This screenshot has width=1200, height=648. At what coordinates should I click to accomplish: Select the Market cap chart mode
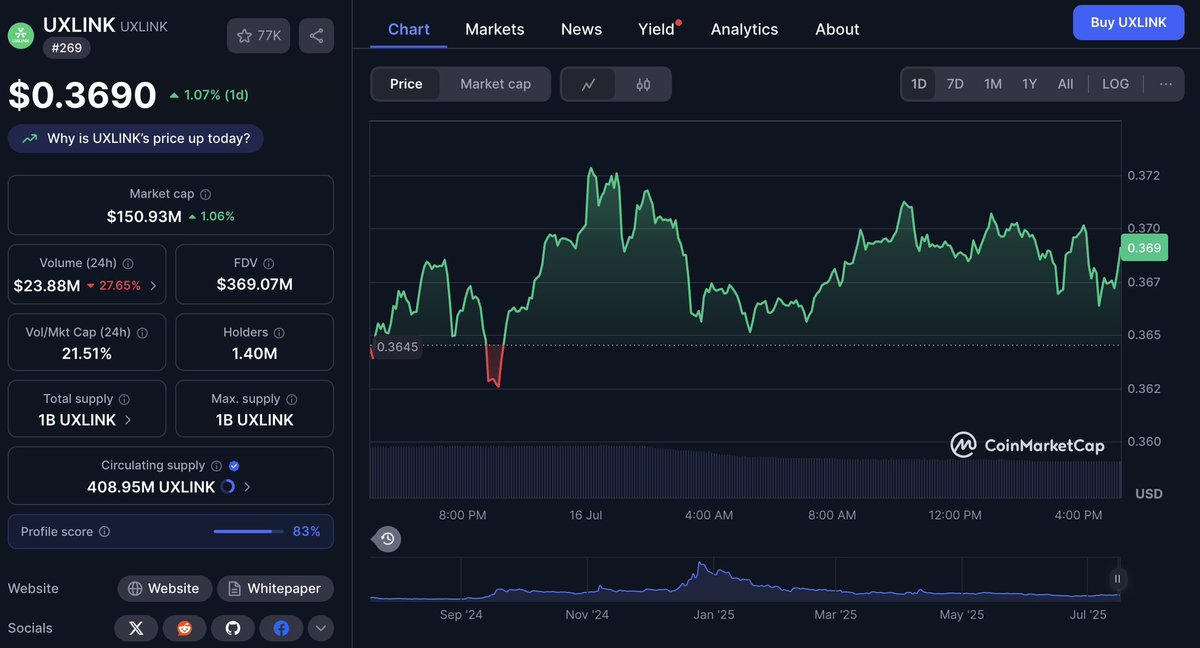click(x=495, y=84)
